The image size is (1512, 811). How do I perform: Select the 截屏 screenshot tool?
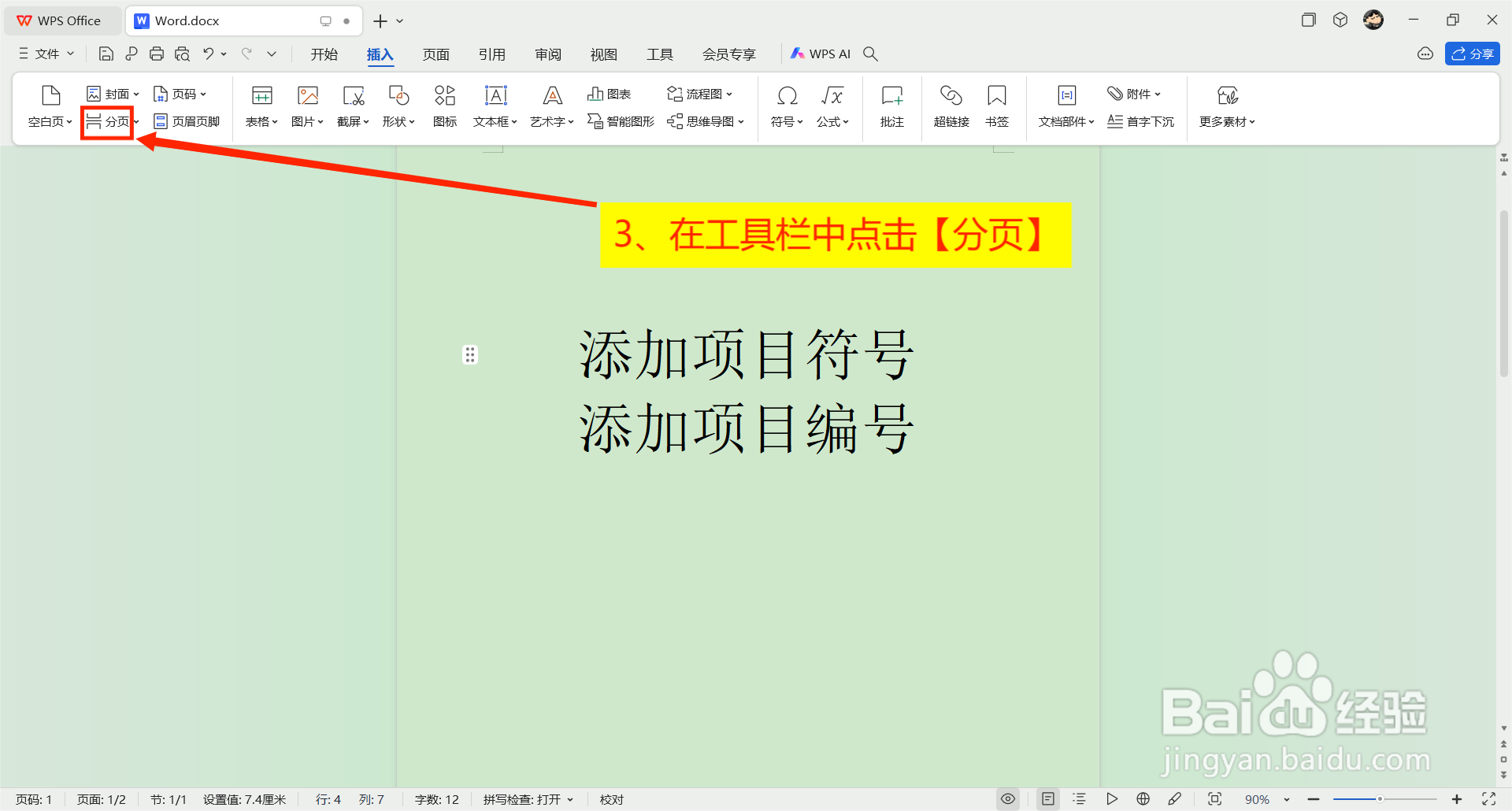[354, 96]
